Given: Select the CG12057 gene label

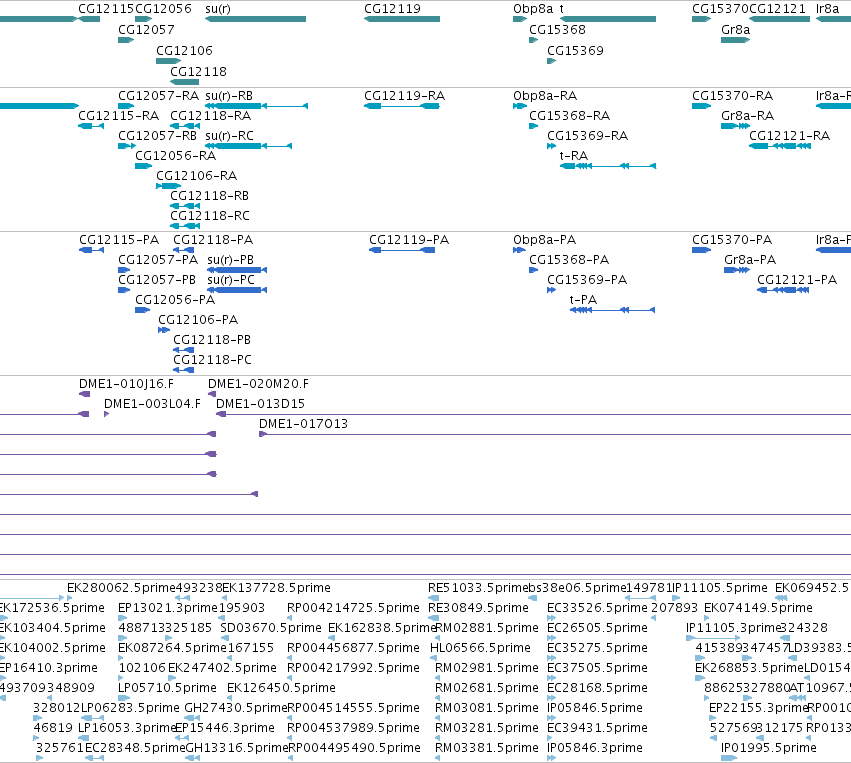Looking at the screenshot, I should 146,29.
